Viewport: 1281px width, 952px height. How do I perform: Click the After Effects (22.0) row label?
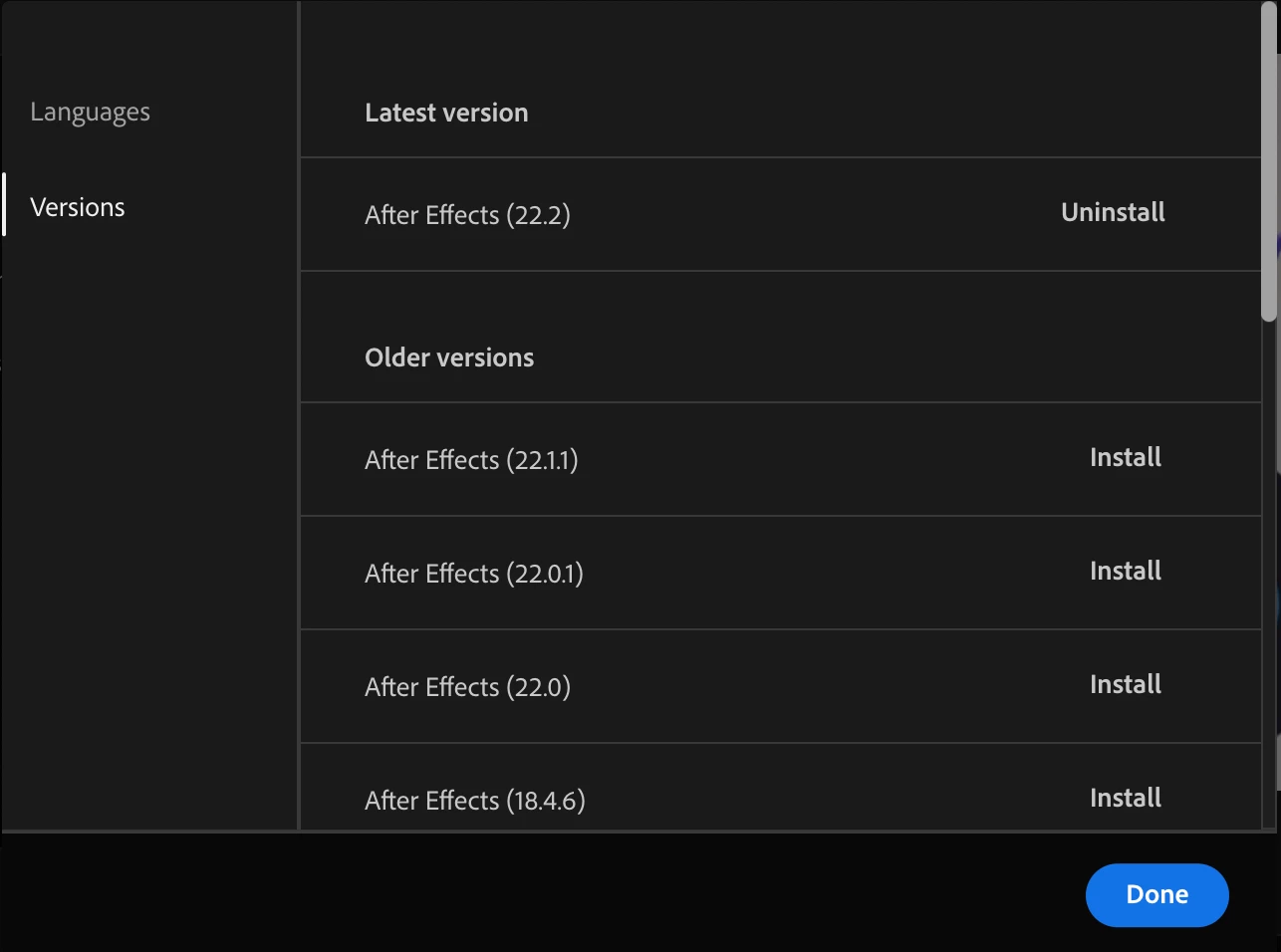coord(467,687)
